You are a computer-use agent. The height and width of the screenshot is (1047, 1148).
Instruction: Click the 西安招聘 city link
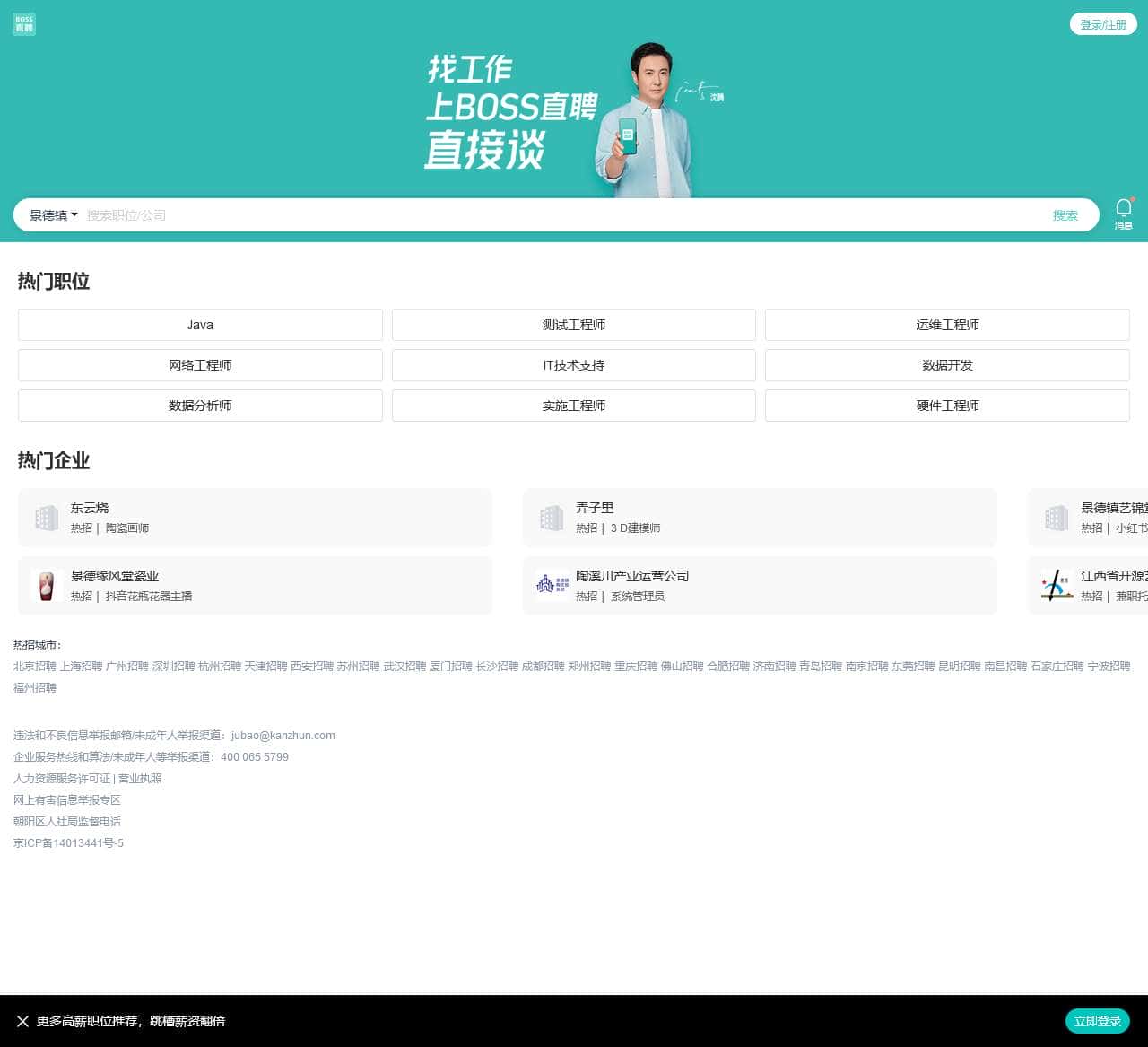[x=312, y=667]
